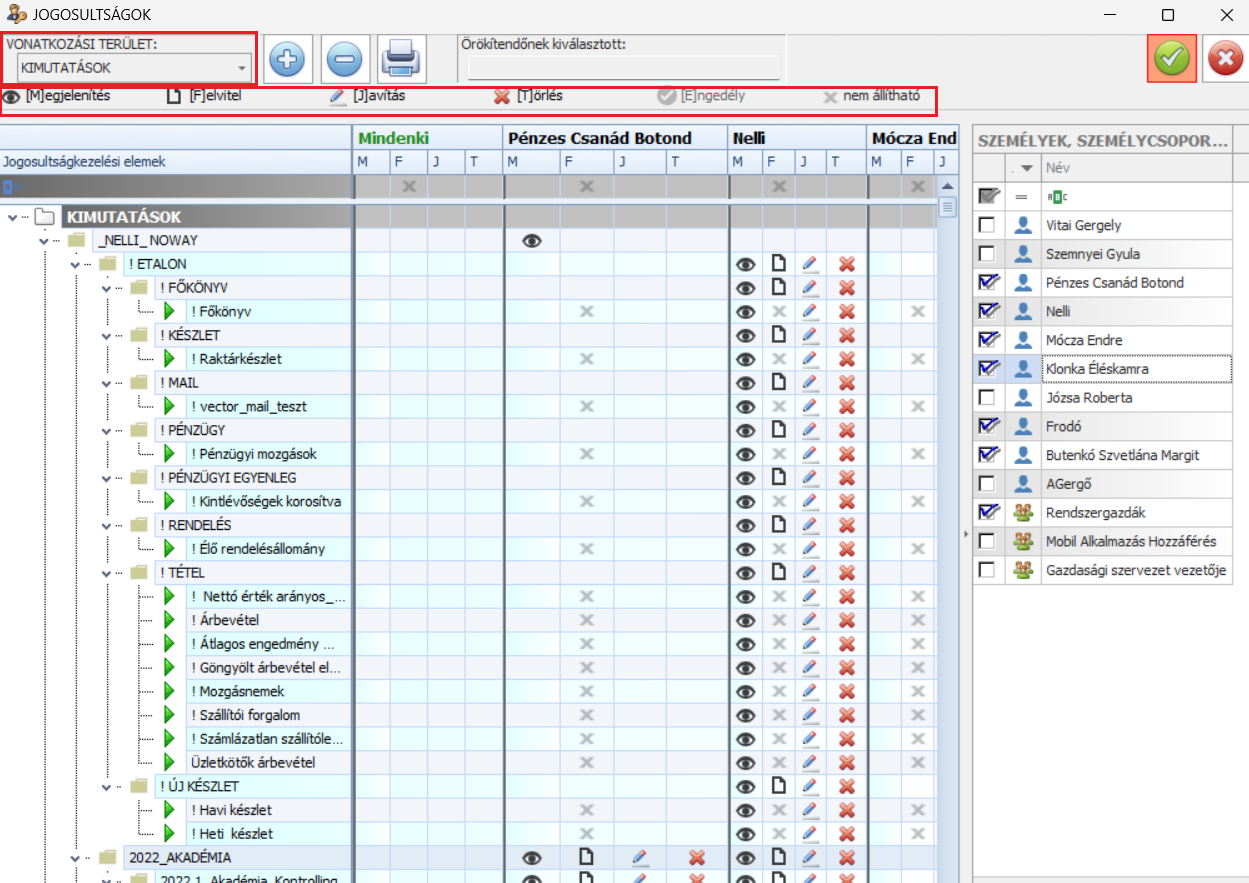Collapse the ! ETALON folder node

pos(77,264)
